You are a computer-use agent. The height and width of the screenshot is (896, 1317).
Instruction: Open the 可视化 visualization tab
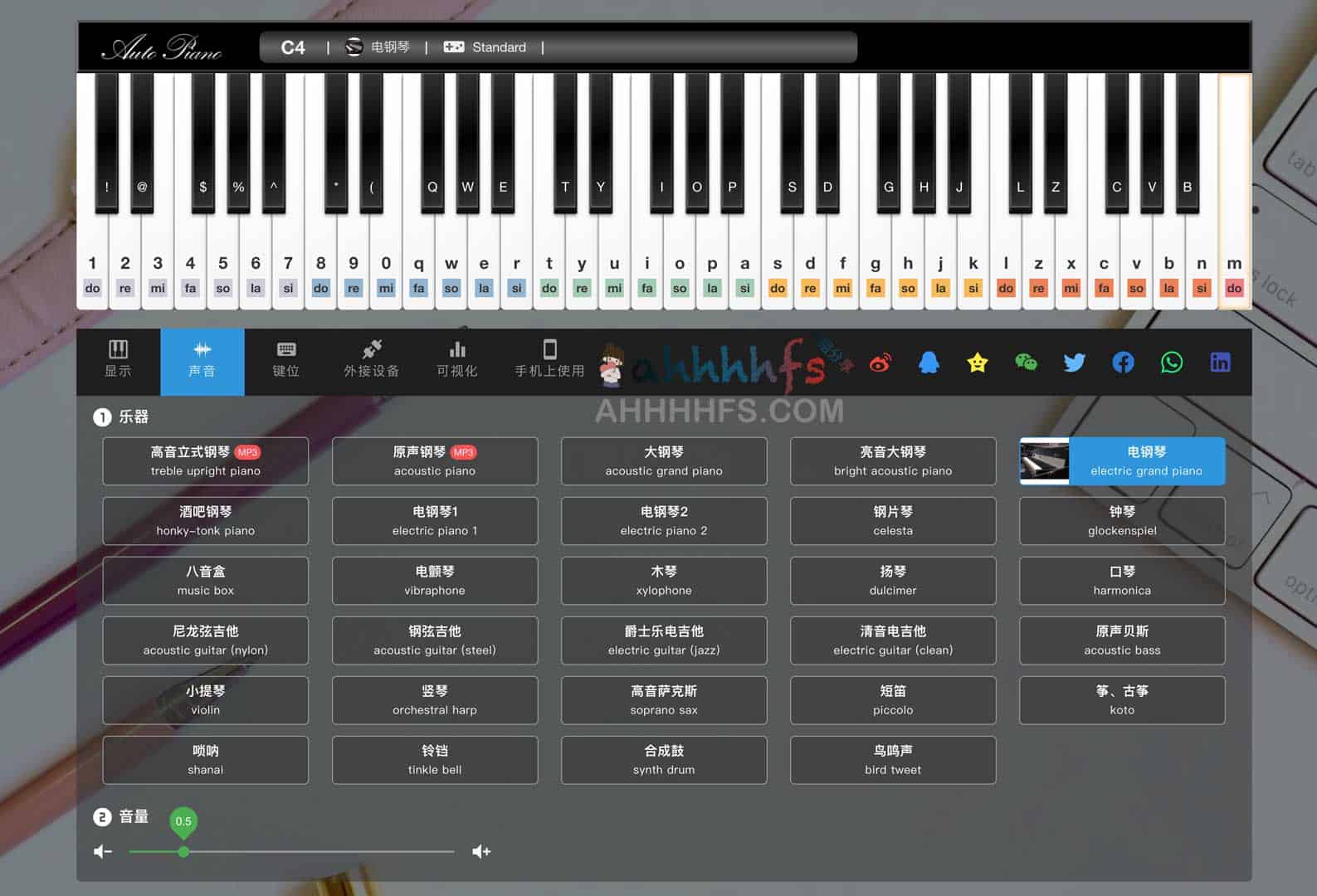point(457,362)
